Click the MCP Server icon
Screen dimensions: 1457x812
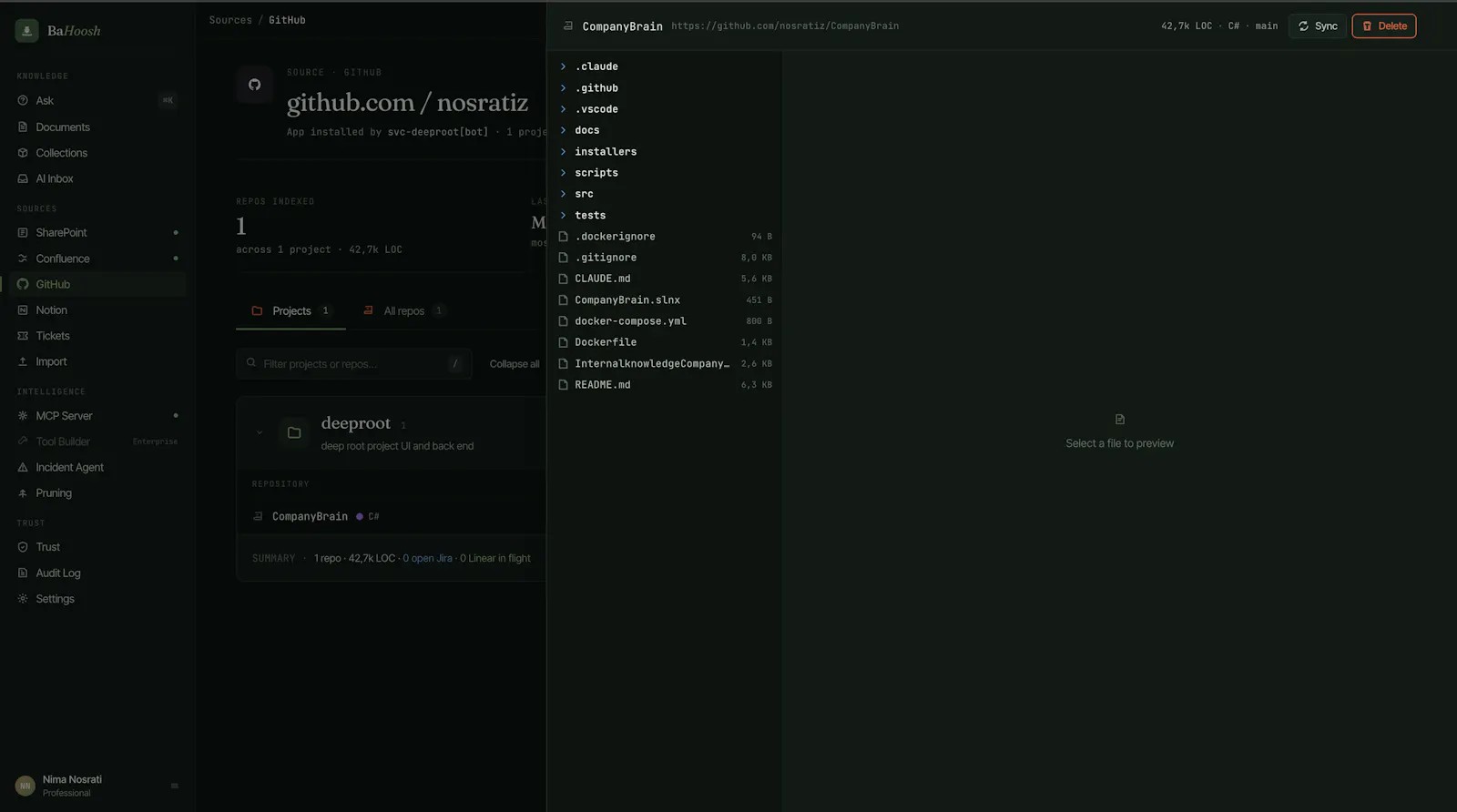pos(23,416)
